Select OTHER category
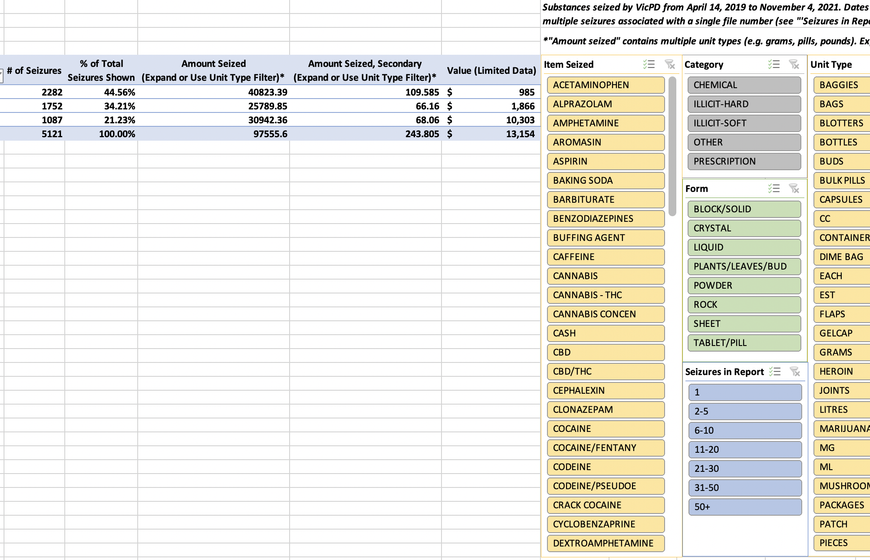 [744, 142]
